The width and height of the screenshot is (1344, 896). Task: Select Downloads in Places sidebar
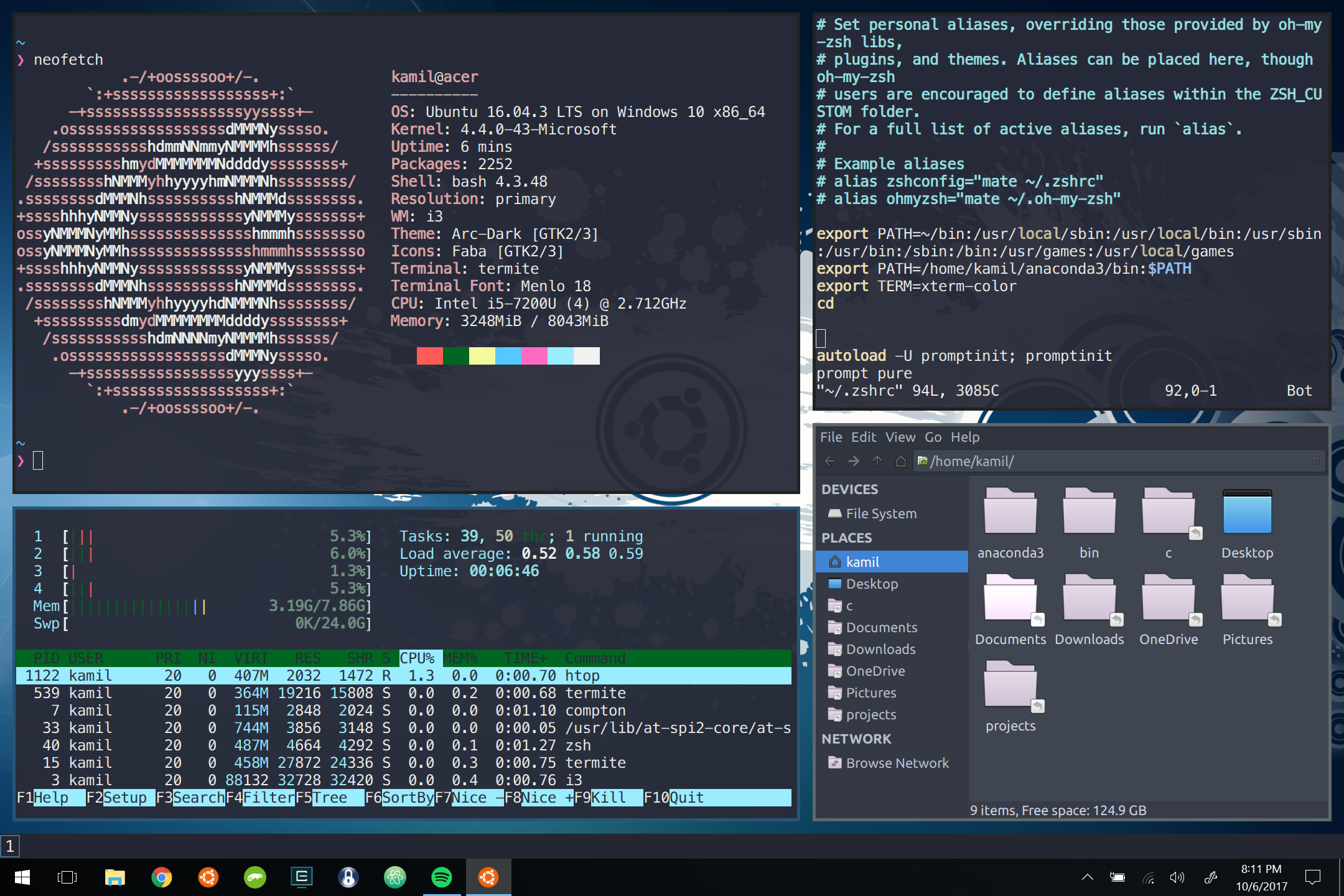pyautogui.click(x=892, y=649)
